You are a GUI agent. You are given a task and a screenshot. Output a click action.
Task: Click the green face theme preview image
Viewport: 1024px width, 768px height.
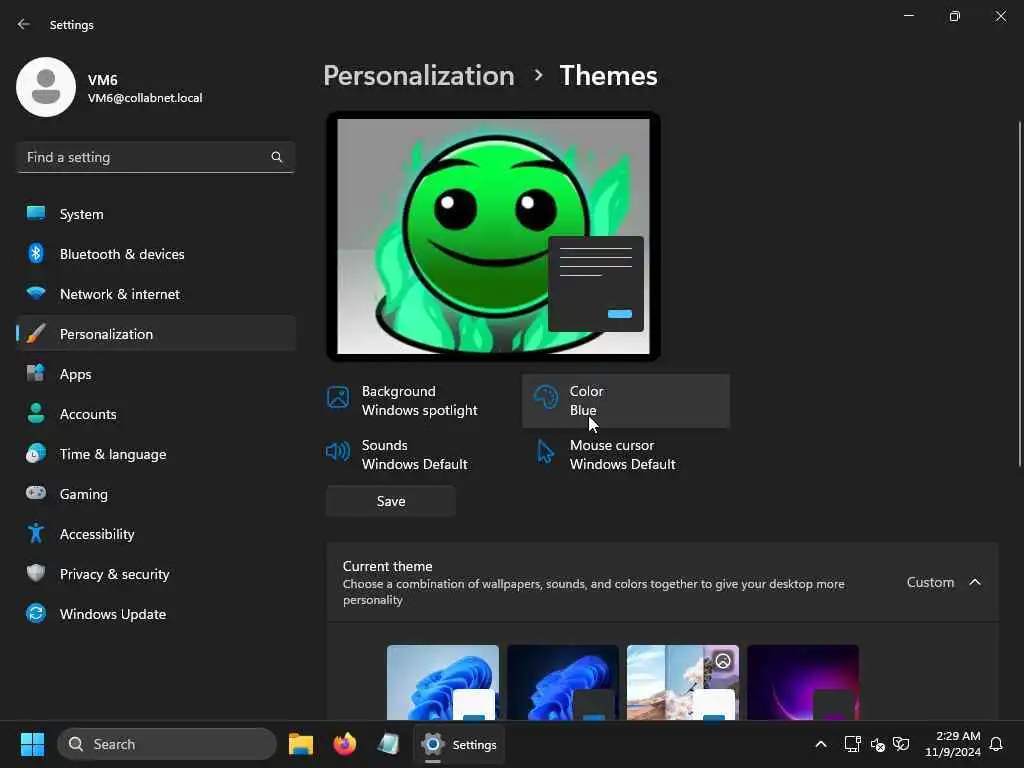click(x=493, y=236)
